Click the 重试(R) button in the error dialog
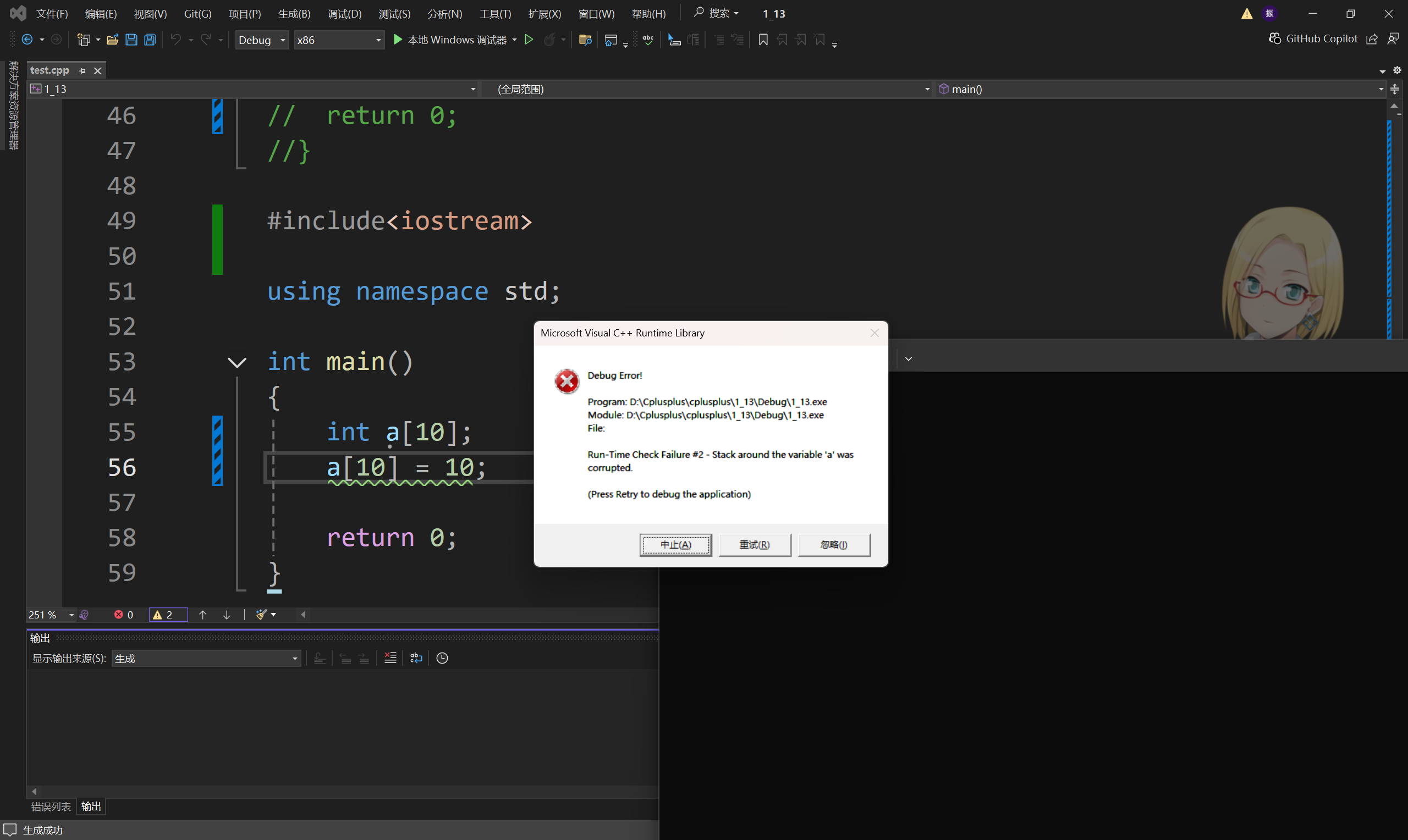This screenshot has height=840, width=1408. (754, 545)
